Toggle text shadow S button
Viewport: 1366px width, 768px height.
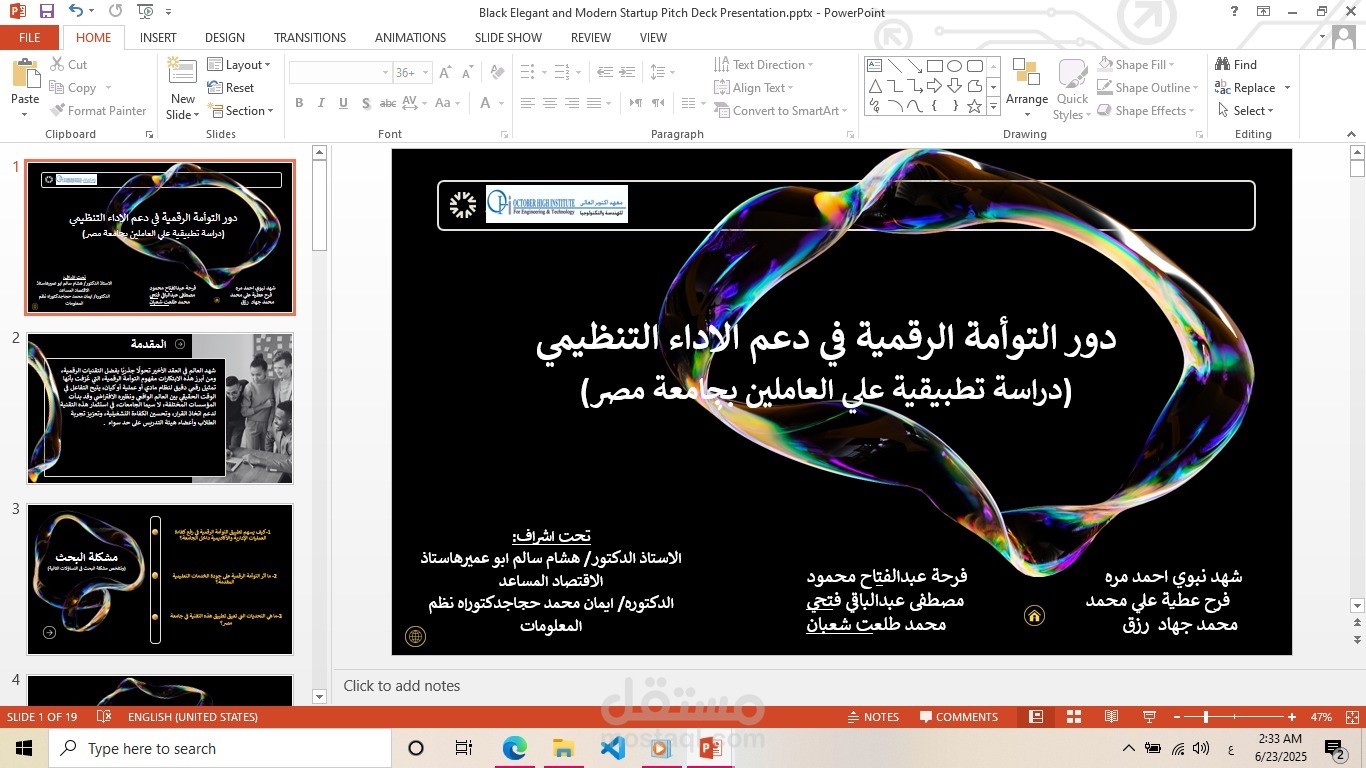pos(366,103)
